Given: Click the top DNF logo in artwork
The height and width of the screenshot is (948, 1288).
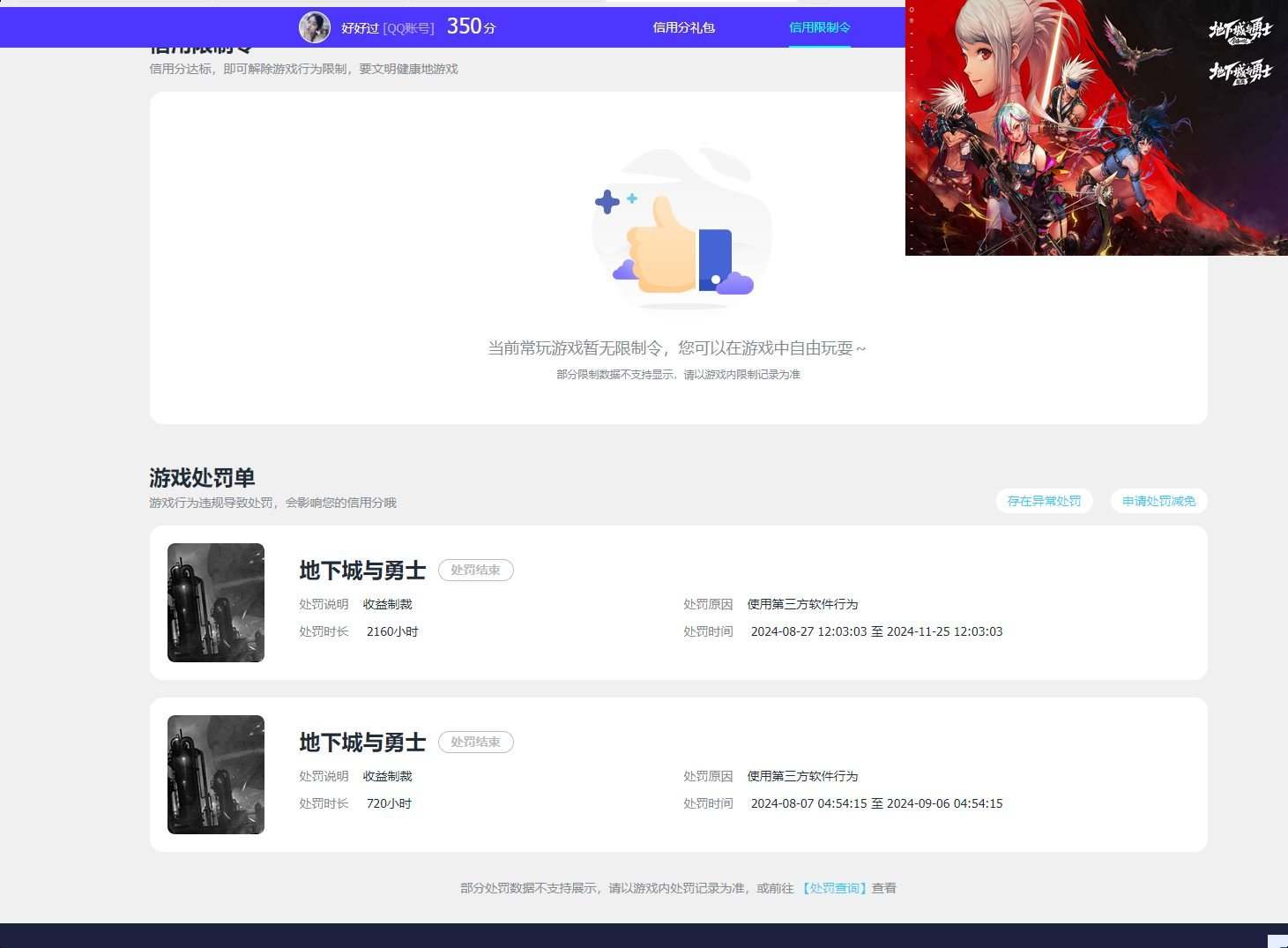Looking at the screenshot, I should pyautogui.click(x=1240, y=32).
